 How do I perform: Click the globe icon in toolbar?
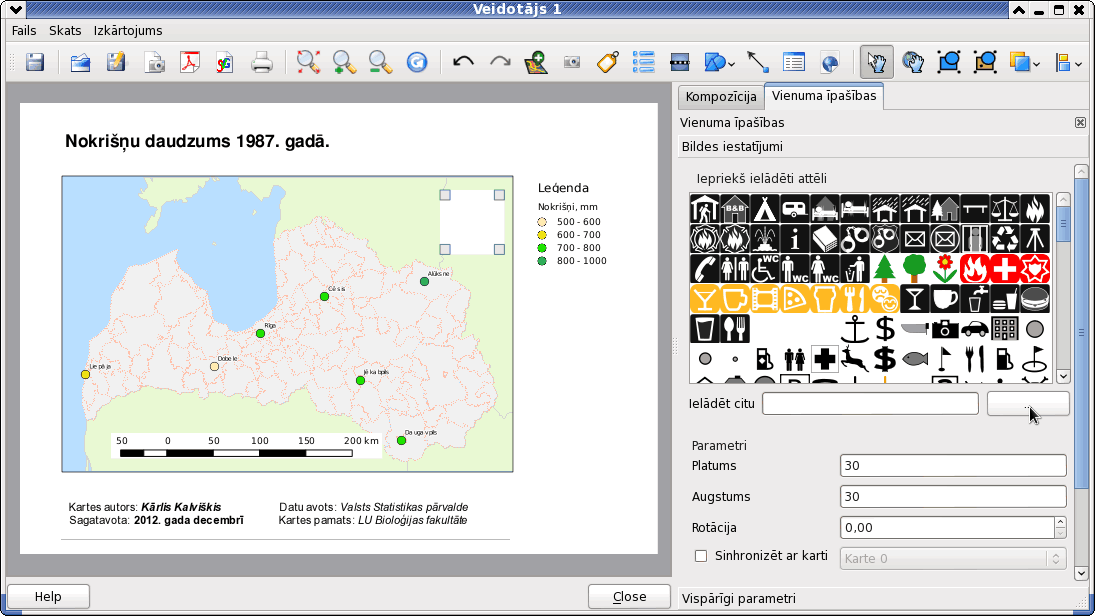click(830, 63)
